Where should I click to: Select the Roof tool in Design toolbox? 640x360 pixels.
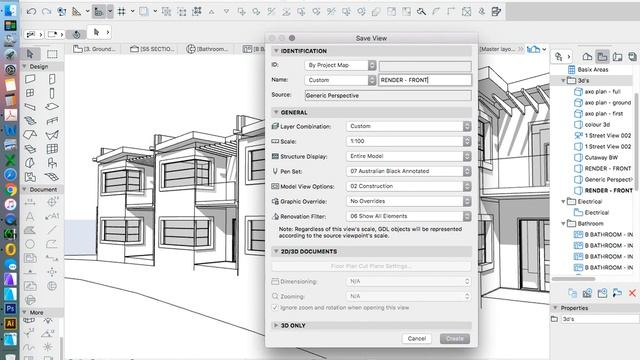tap(30, 135)
